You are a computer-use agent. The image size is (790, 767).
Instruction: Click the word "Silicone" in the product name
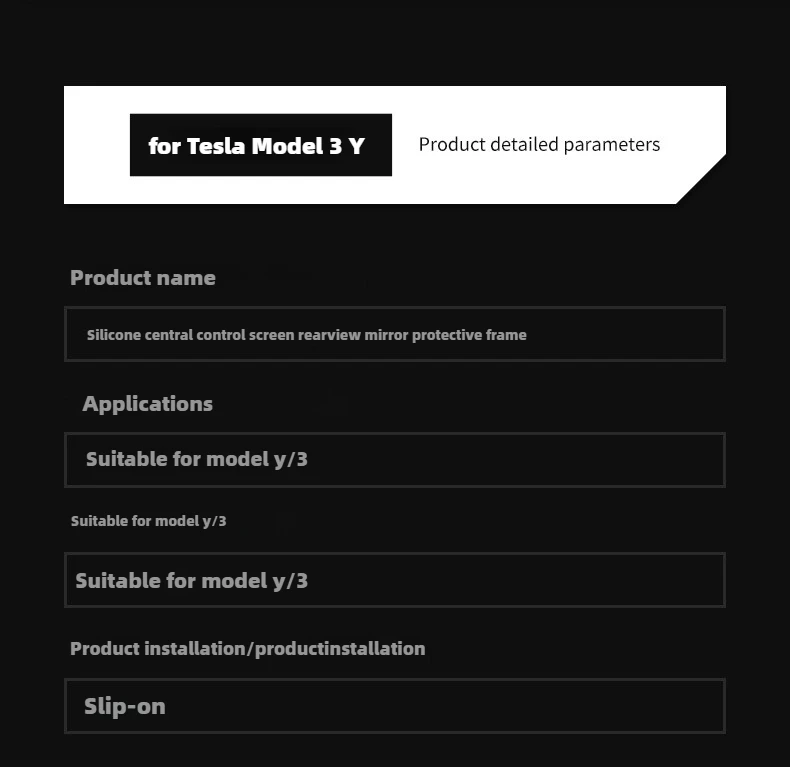[x=114, y=335]
